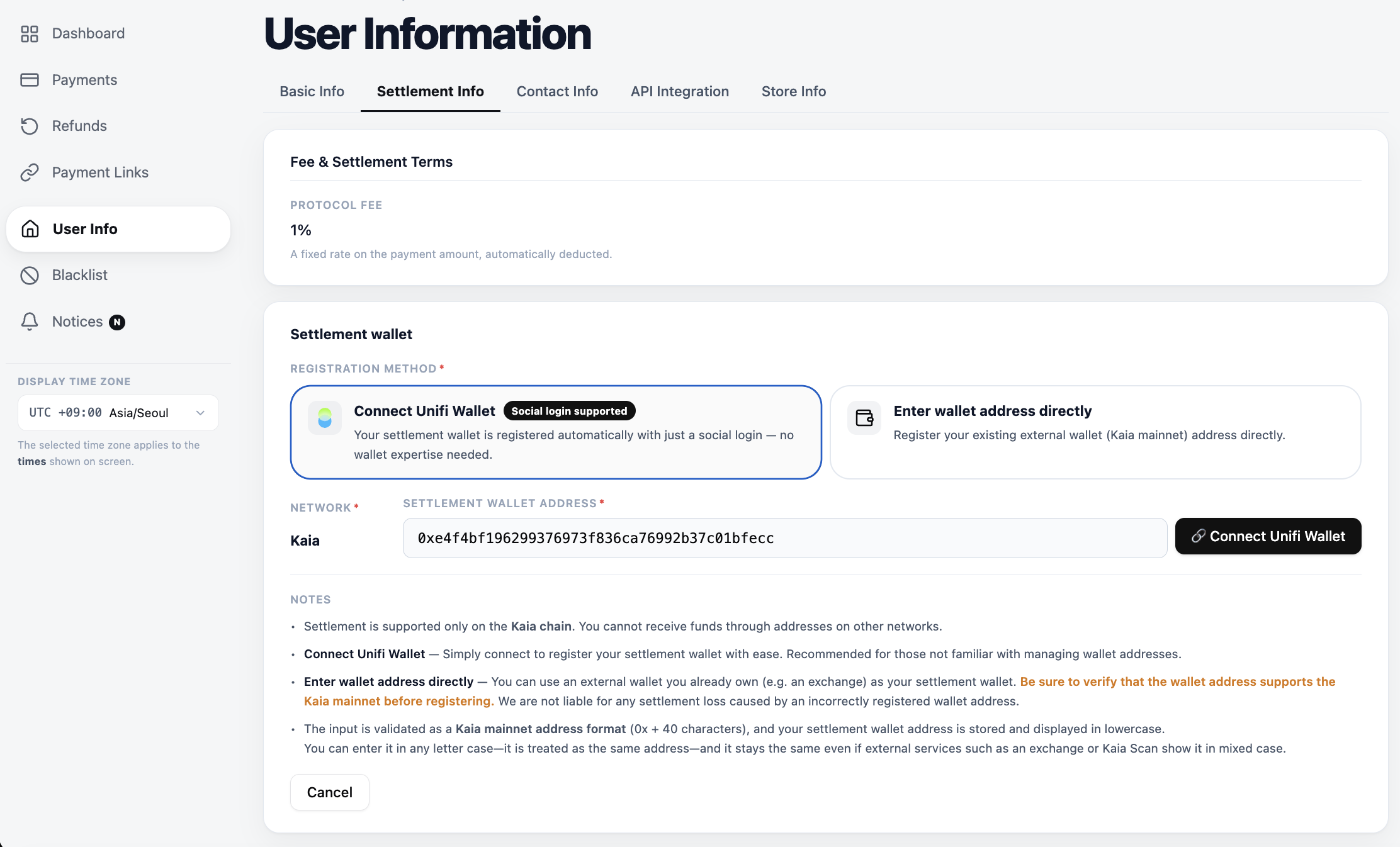This screenshot has width=1400, height=847.
Task: Click the PROTOCOL FEE label
Action: coord(336,205)
